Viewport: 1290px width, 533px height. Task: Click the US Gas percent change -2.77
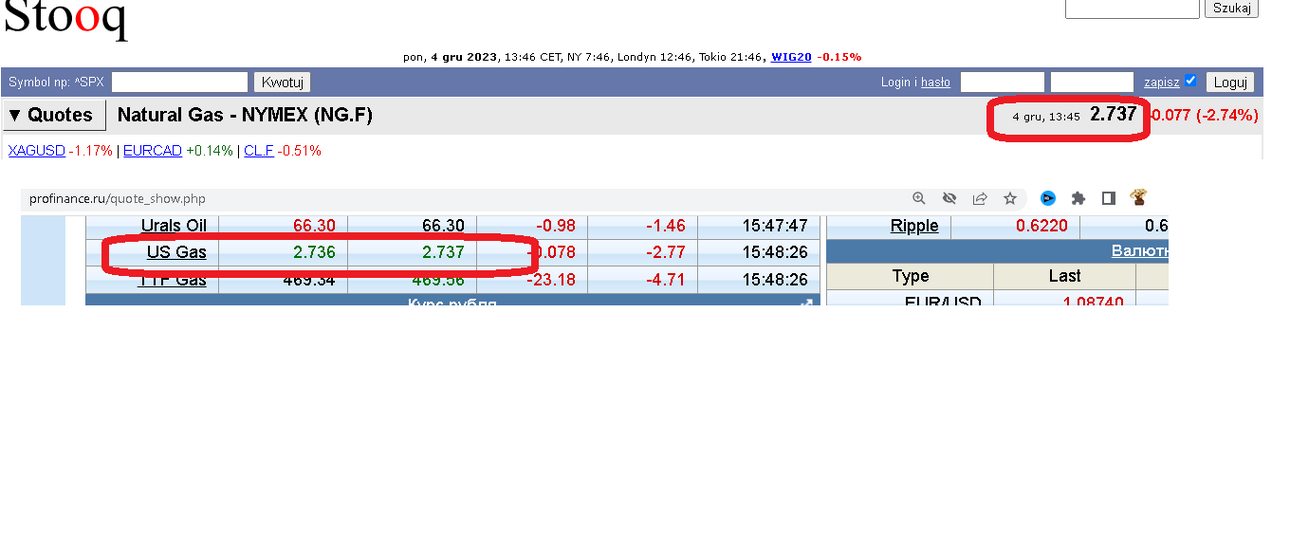665,252
